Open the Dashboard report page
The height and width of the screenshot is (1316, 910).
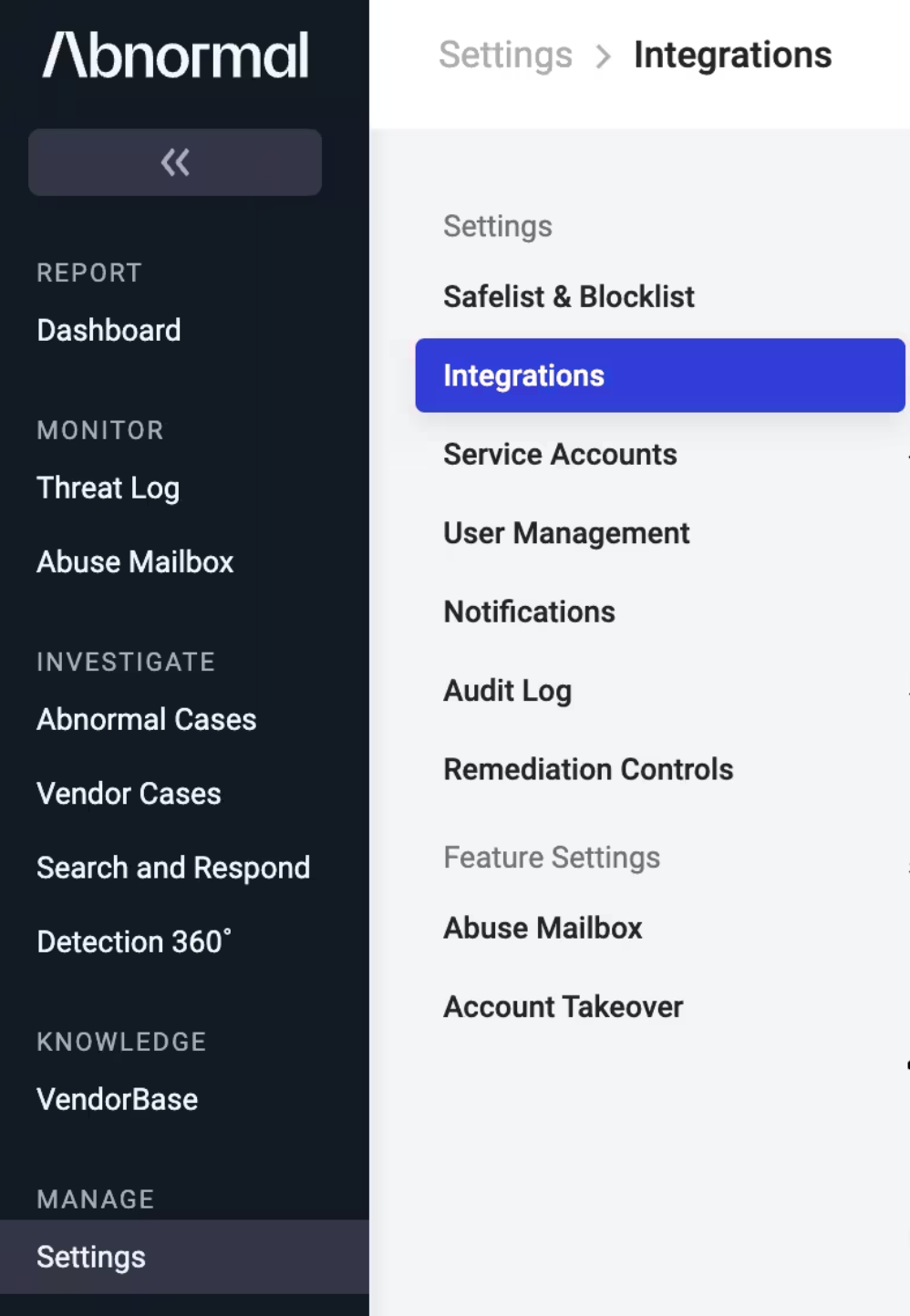point(109,330)
